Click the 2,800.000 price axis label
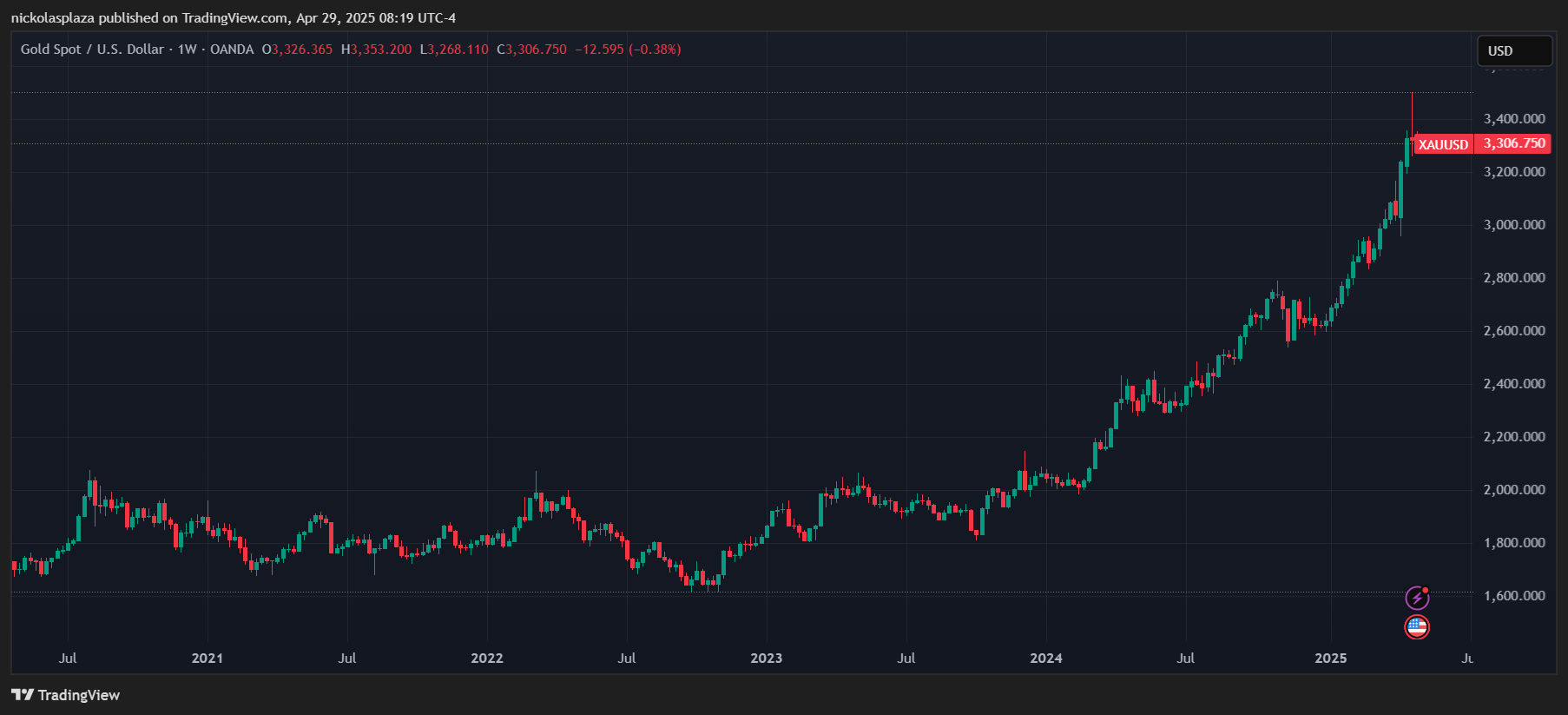1568x715 pixels. click(1514, 278)
